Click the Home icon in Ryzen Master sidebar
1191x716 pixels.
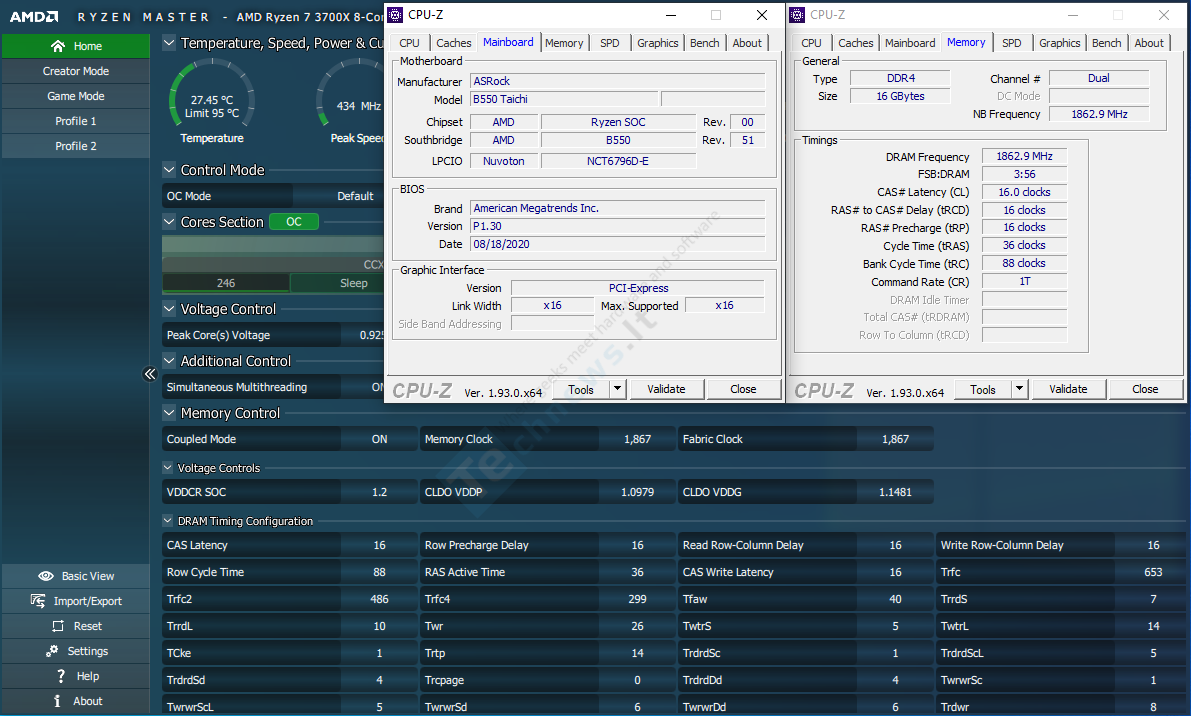[58, 46]
